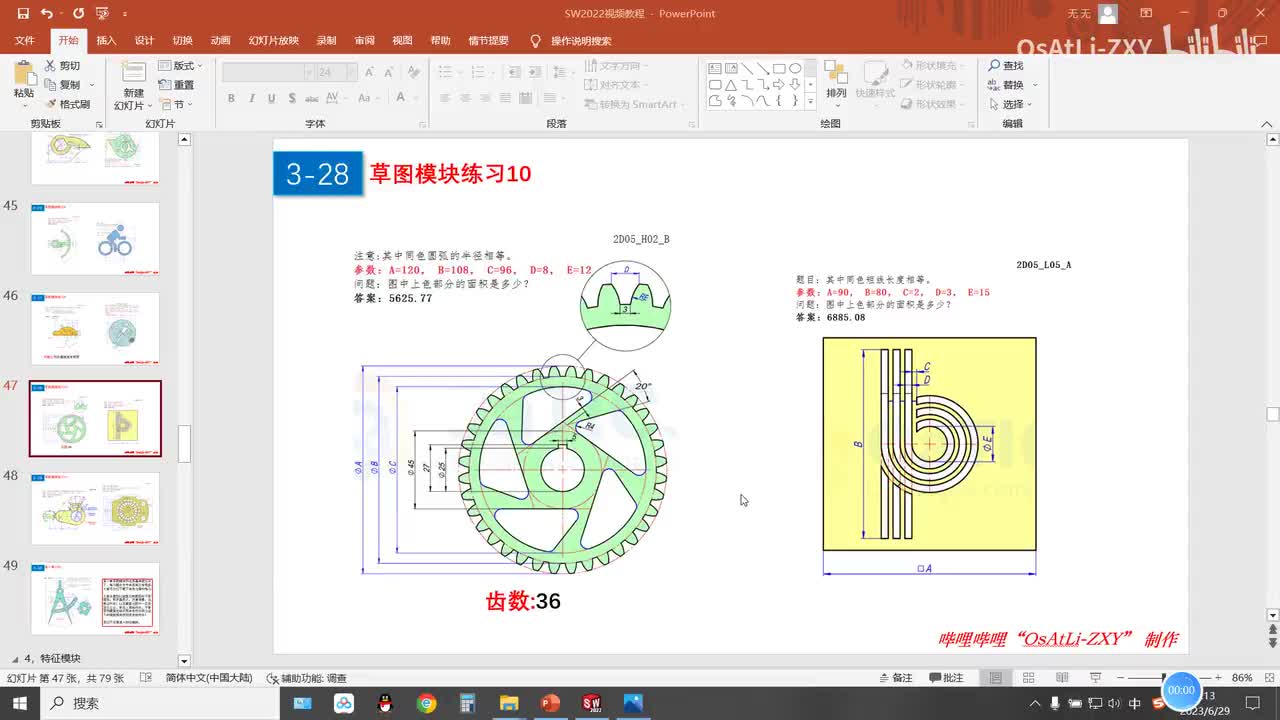Toggle normal view in status bar
The height and width of the screenshot is (720, 1280).
click(x=995, y=678)
